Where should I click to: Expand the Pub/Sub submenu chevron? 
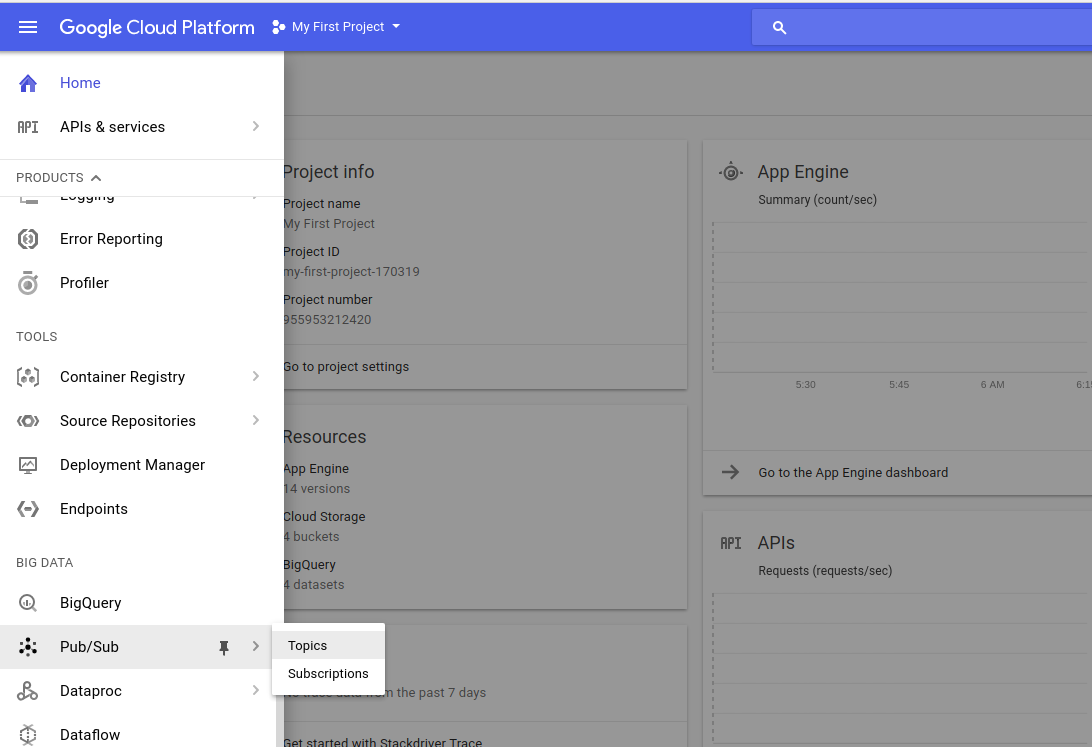(x=256, y=647)
